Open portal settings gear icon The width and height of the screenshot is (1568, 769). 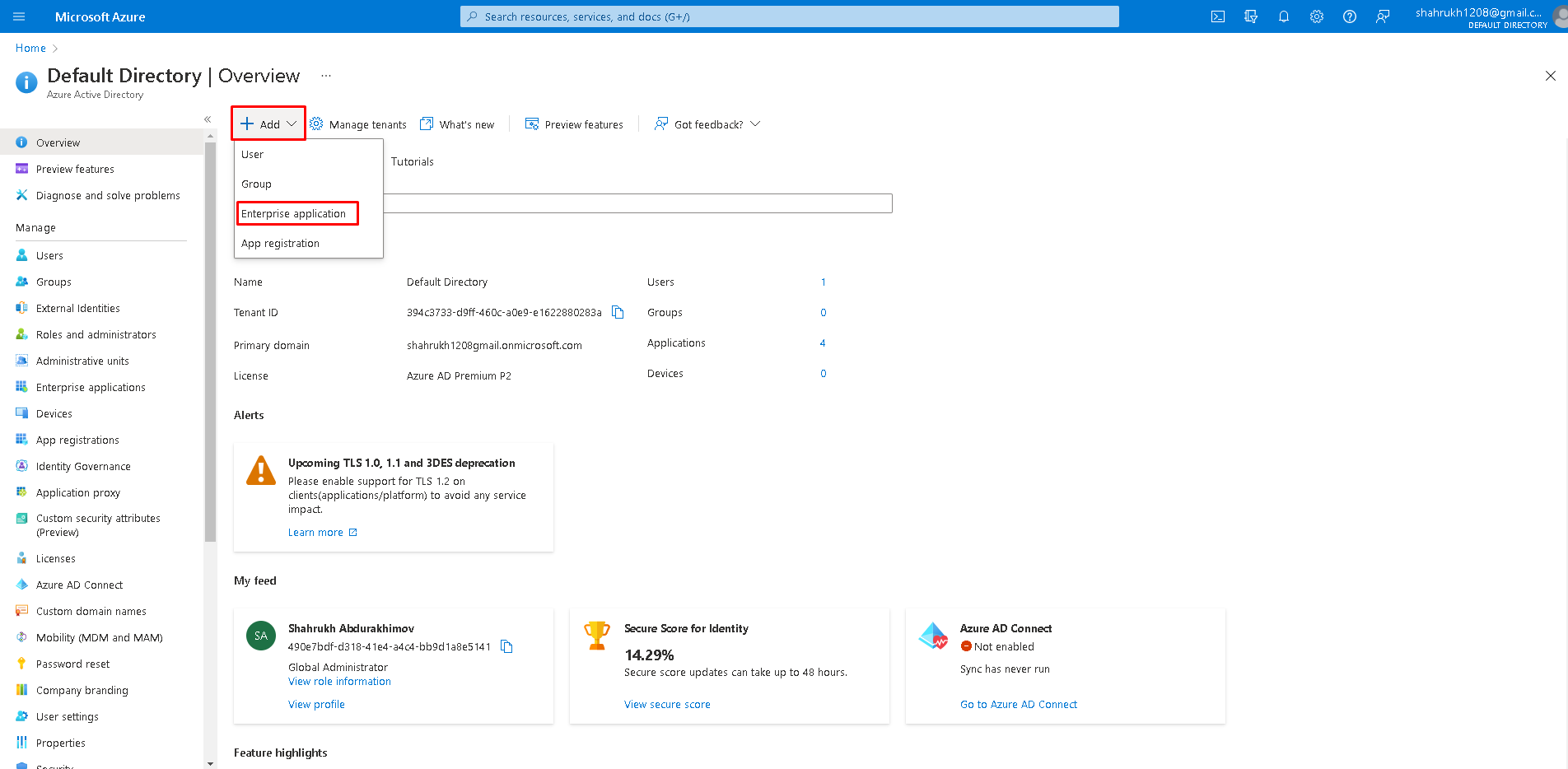tap(1317, 16)
